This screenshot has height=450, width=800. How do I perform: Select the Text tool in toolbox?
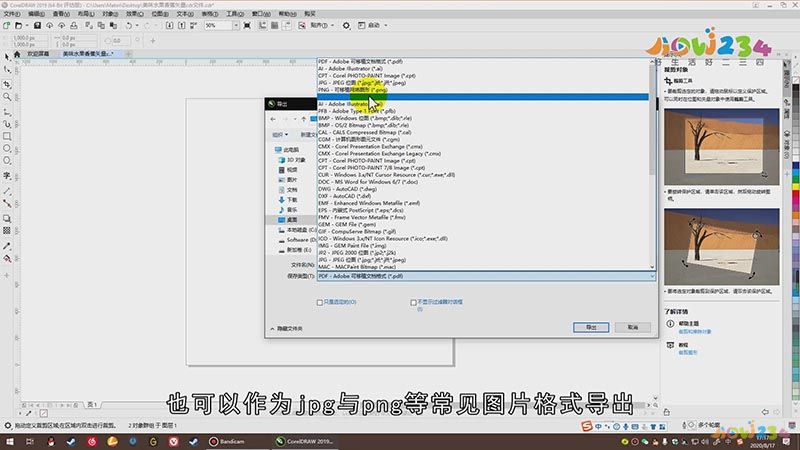pyautogui.click(x=7, y=176)
